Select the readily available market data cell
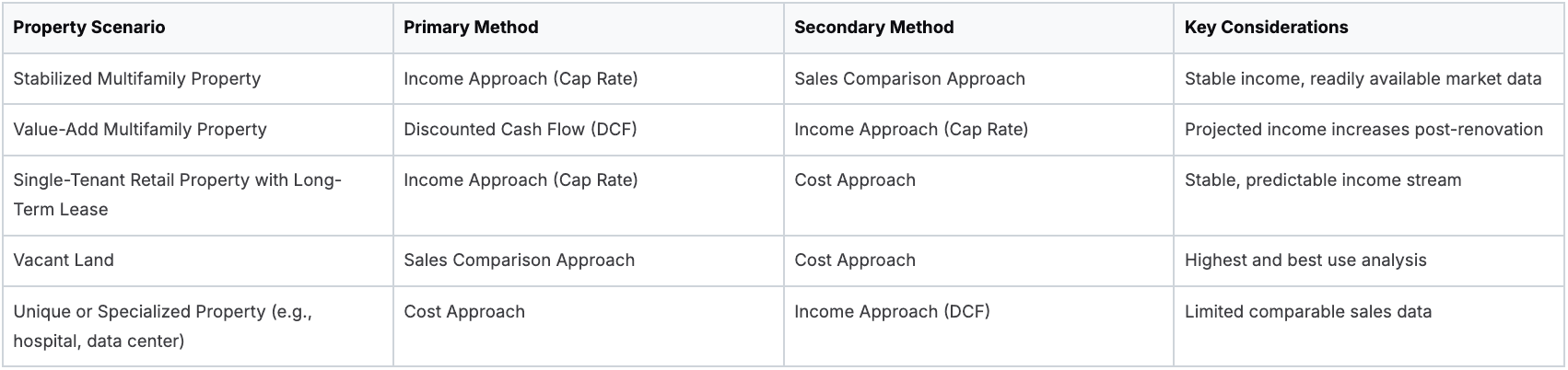The width and height of the screenshot is (1568, 370). click(1363, 79)
